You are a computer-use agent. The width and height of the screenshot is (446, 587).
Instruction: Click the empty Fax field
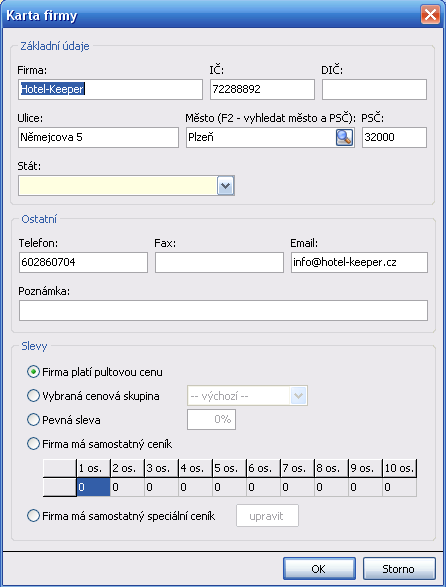[219, 262]
